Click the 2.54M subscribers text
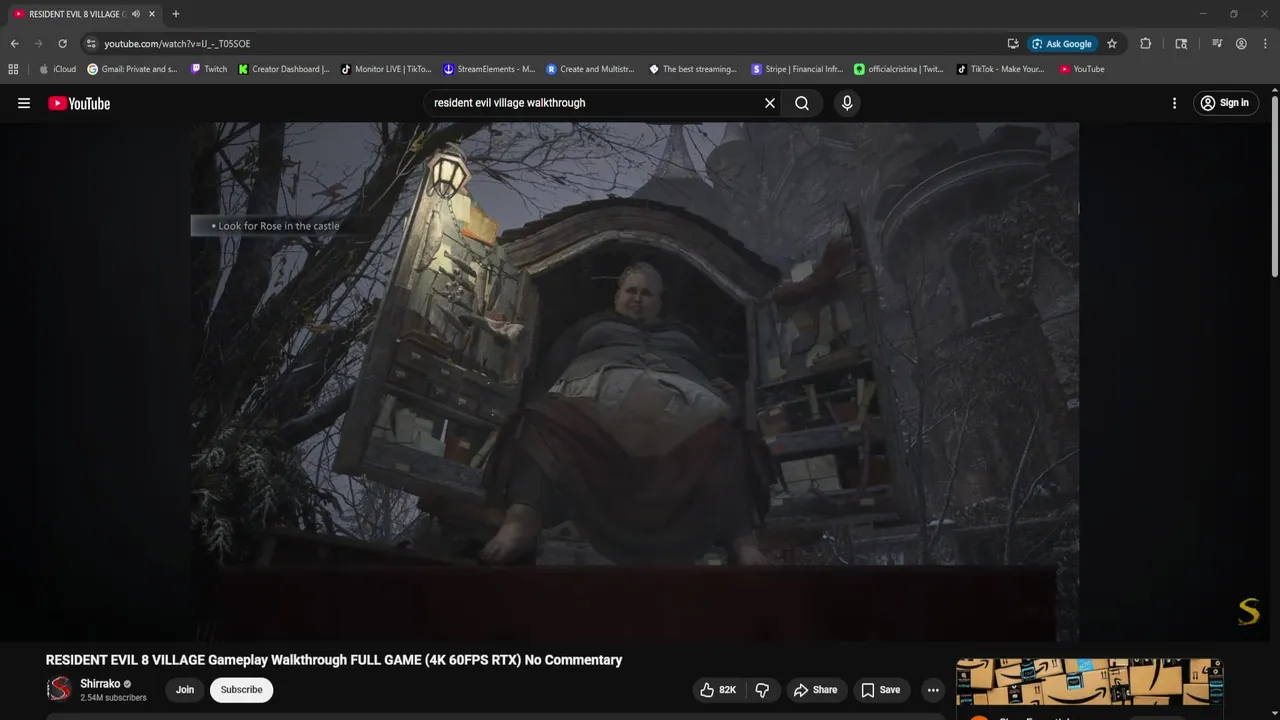 (113, 698)
